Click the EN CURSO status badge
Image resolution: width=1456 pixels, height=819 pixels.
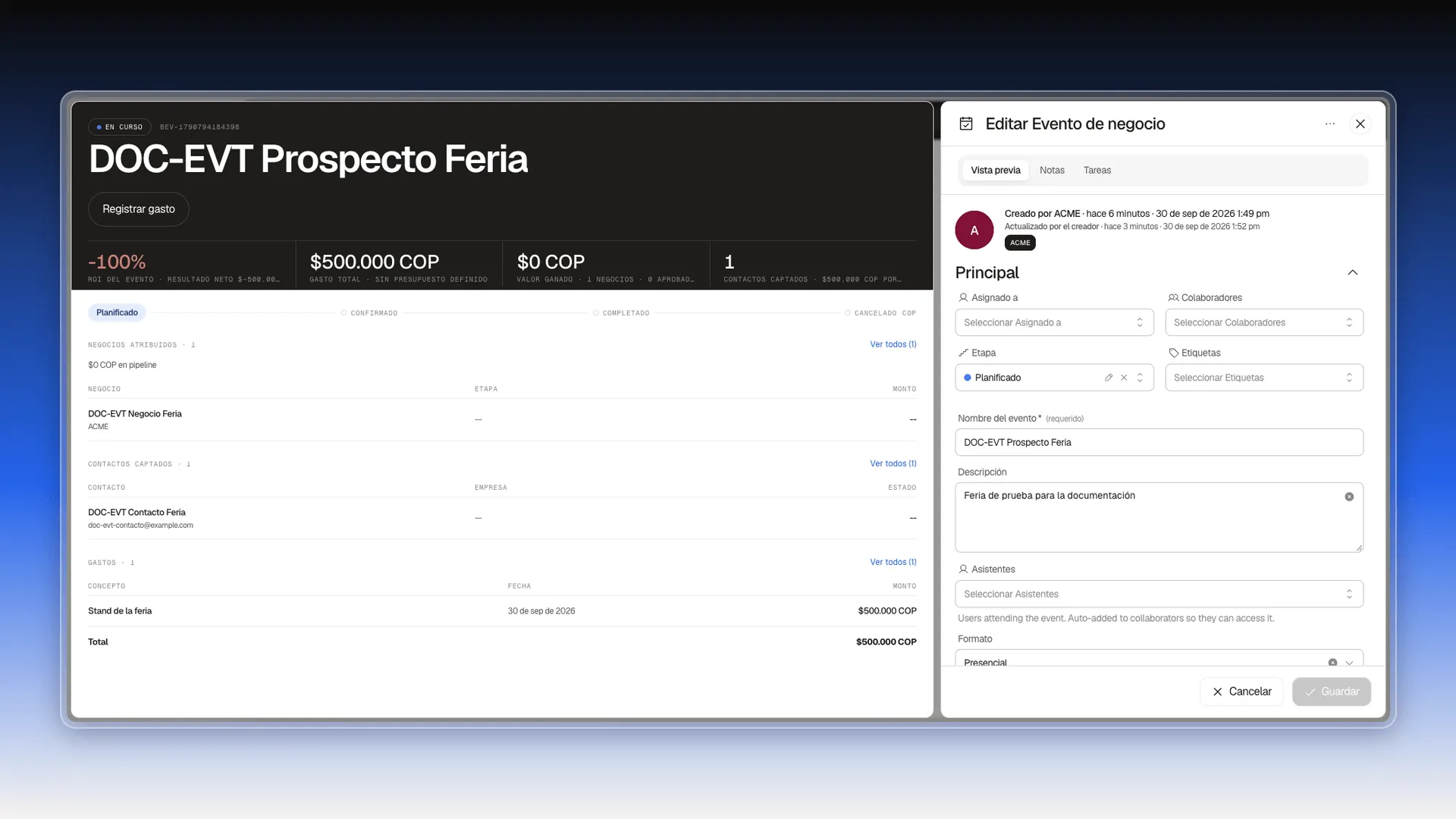point(120,127)
